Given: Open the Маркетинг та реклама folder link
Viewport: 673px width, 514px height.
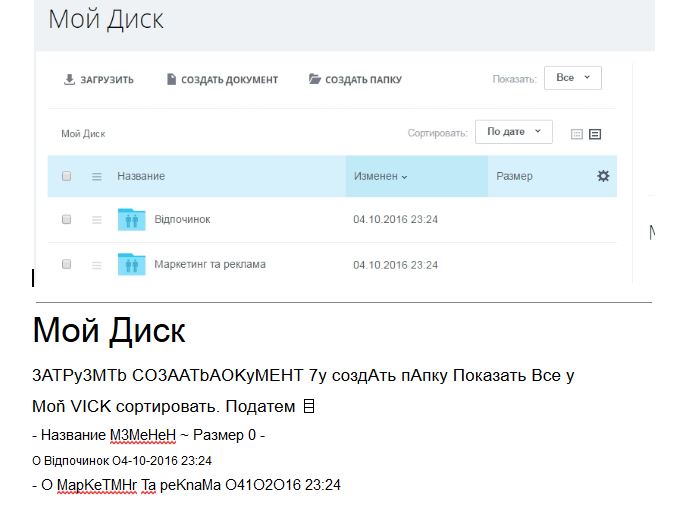Looking at the screenshot, I should coord(209,264).
